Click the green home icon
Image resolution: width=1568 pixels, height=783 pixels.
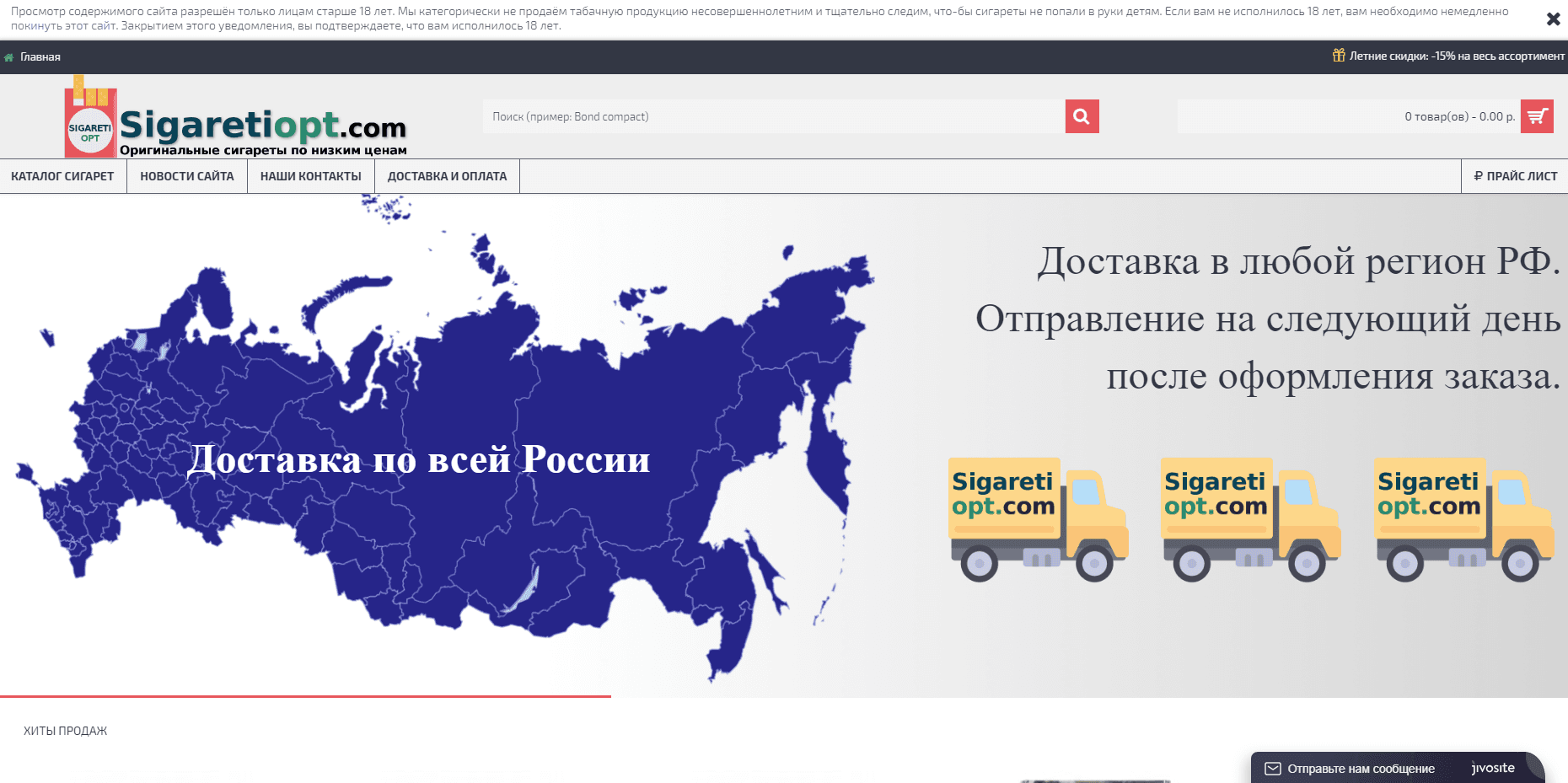click(x=9, y=57)
